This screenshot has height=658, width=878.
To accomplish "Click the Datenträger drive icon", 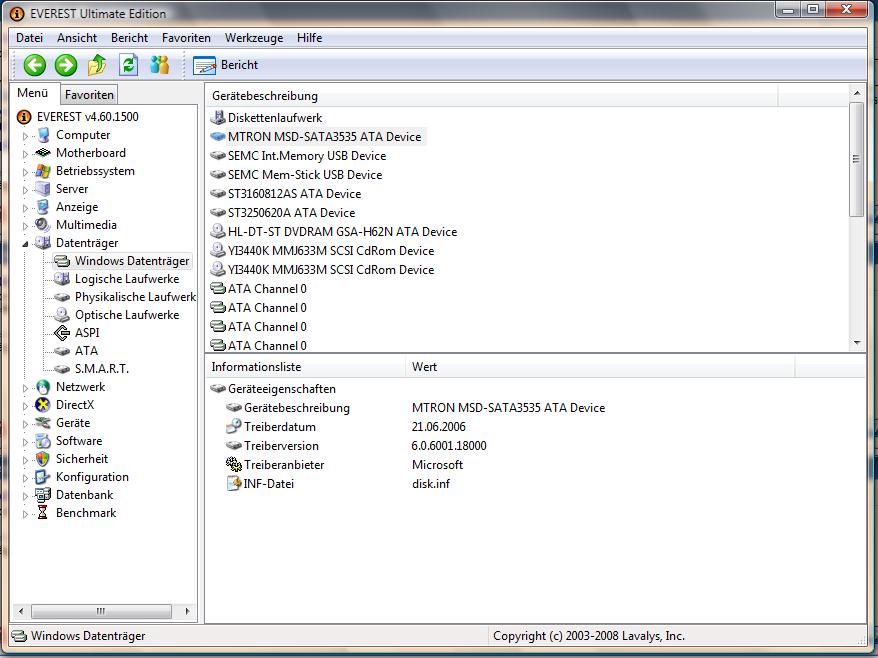I will coord(43,242).
